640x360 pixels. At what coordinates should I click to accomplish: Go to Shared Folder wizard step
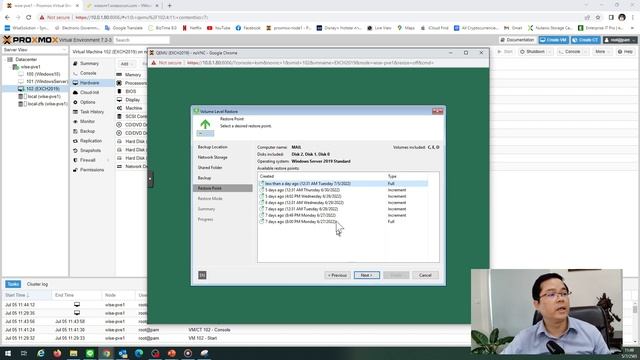pos(210,168)
